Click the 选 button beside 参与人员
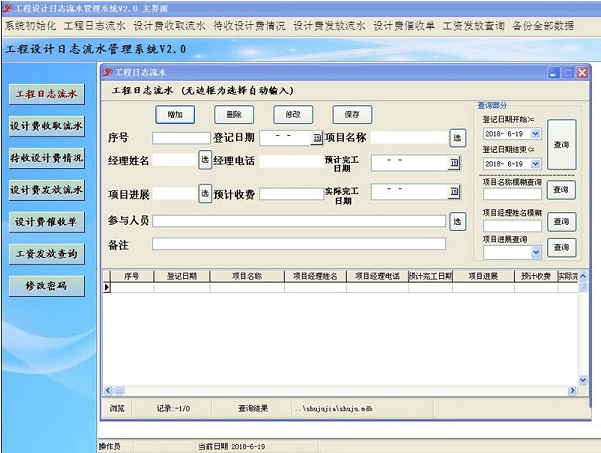The width and height of the screenshot is (601, 453). click(x=458, y=222)
